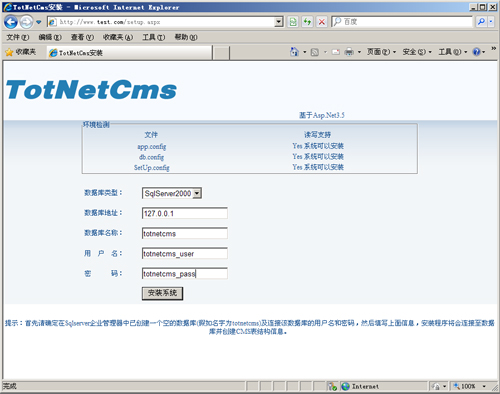Open the 页面(P) command bar menu
This screenshot has width=500, height=394.
[381, 52]
